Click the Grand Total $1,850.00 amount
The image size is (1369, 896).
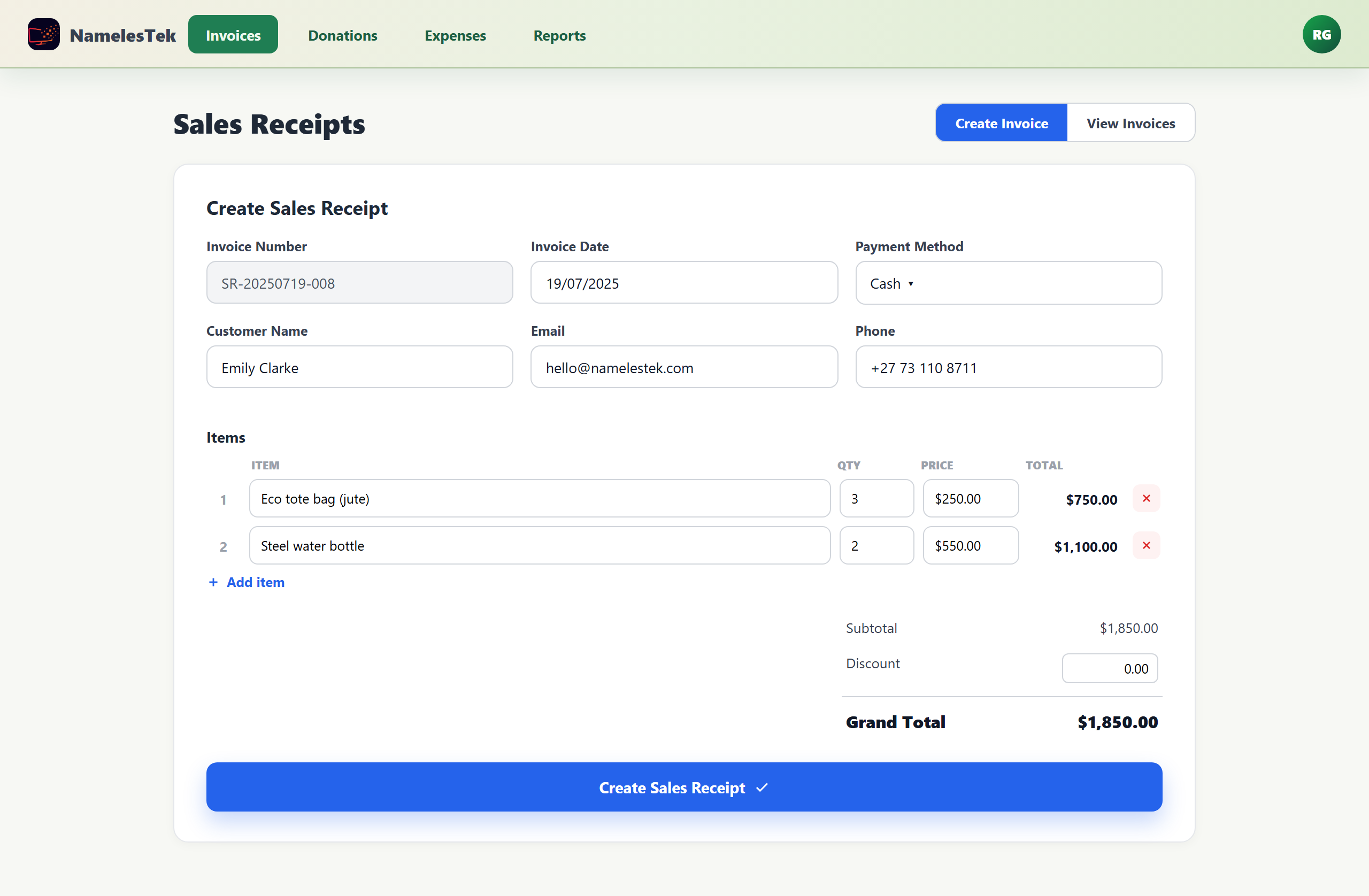[x=1117, y=722]
